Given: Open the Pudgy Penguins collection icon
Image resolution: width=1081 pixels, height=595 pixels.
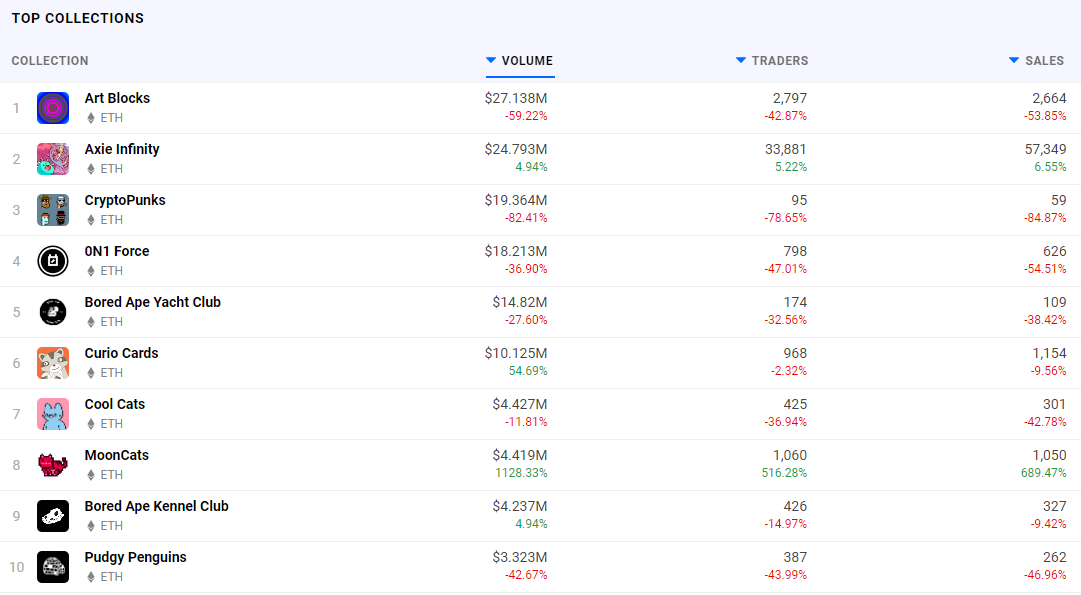Looking at the screenshot, I should (x=53, y=567).
